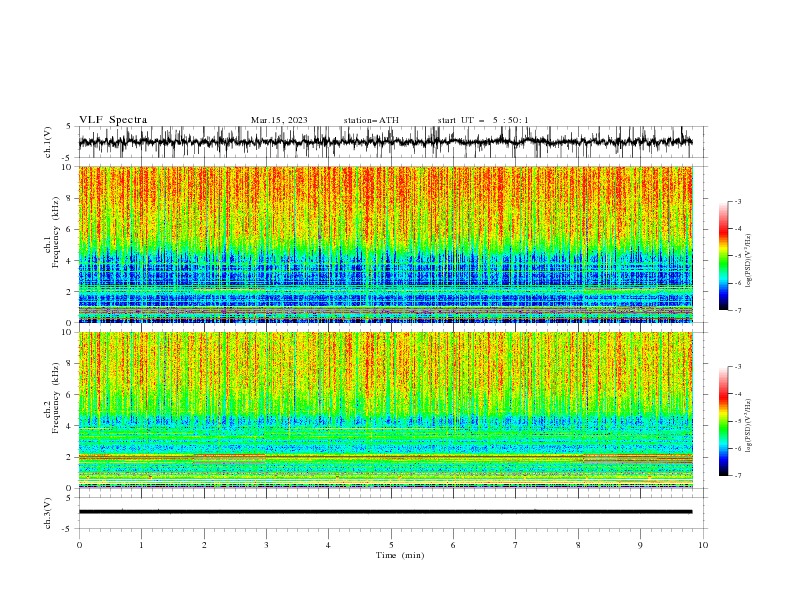Click the "ch.1(V)" axis label
792x612 pixels.
point(47,142)
